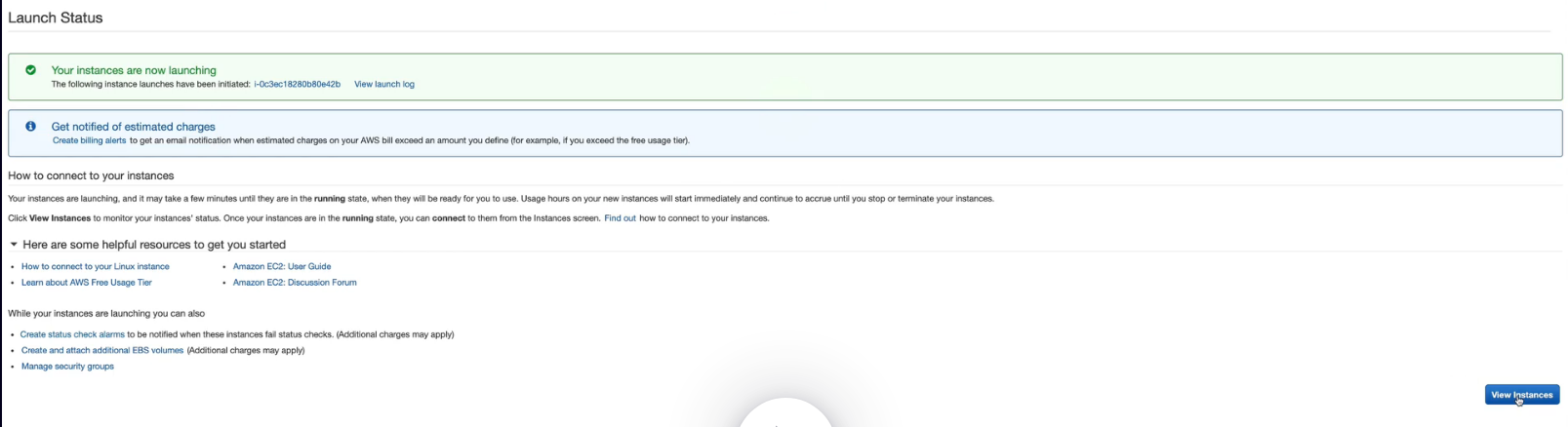Open instance ID i-0c3ec18280b80e42b link
This screenshot has height=427, width=1568.
pos(297,85)
